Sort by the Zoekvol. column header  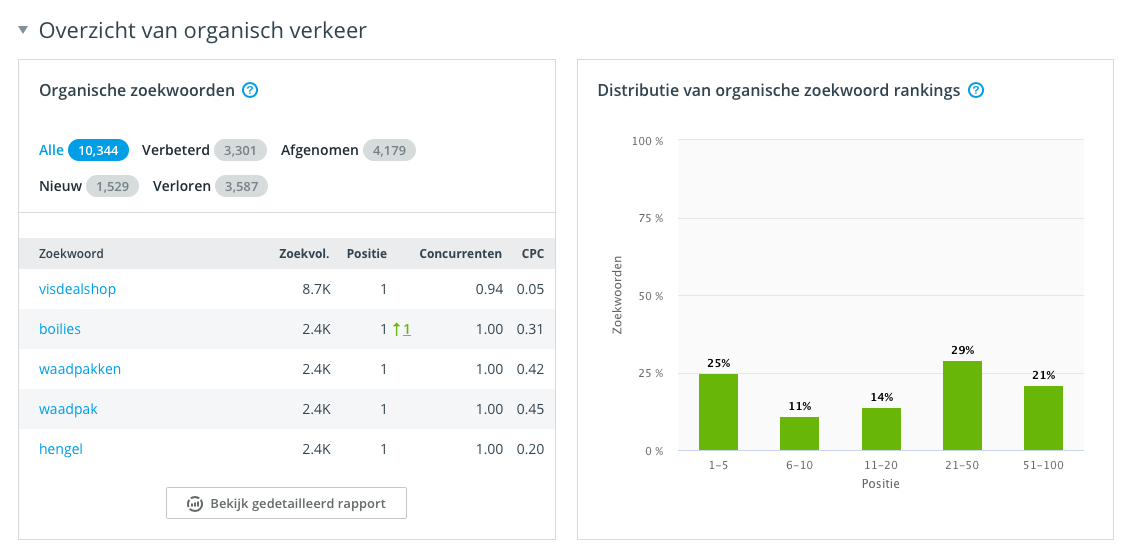(x=304, y=254)
